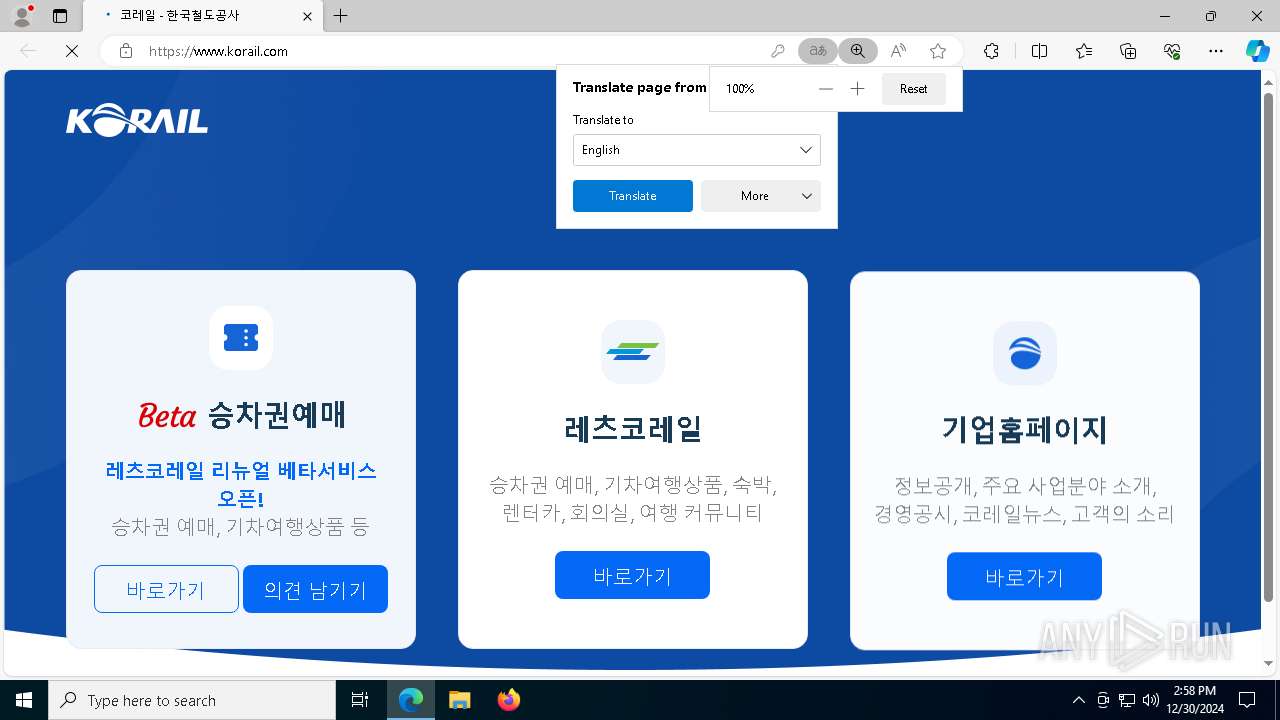Viewport: 1280px width, 720px height.
Task: View site information lock icon
Action: point(126,51)
